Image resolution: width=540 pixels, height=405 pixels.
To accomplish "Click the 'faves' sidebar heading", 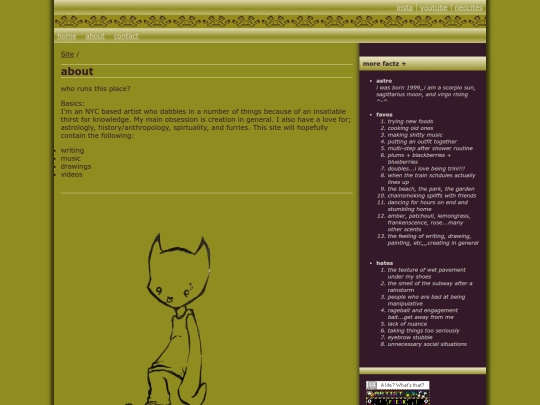I will pos(384,115).
